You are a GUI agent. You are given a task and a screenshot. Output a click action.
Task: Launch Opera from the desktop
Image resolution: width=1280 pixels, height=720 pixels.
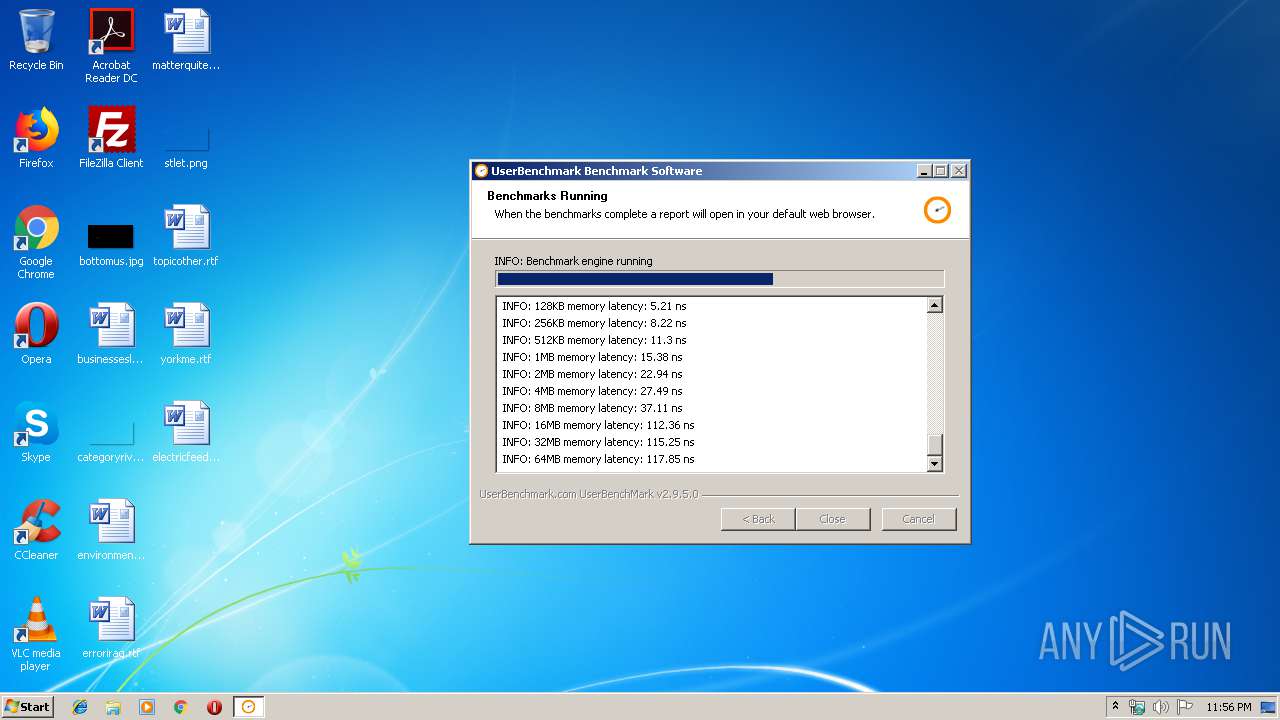[36, 334]
